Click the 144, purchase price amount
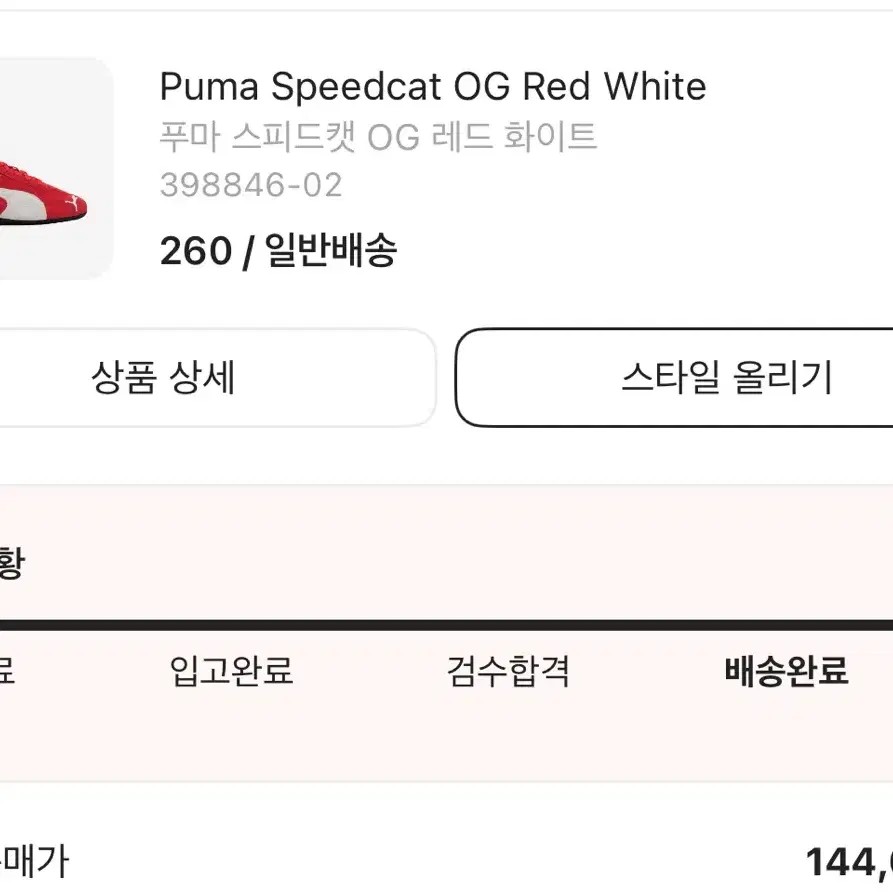The width and height of the screenshot is (893, 893). [x=849, y=862]
